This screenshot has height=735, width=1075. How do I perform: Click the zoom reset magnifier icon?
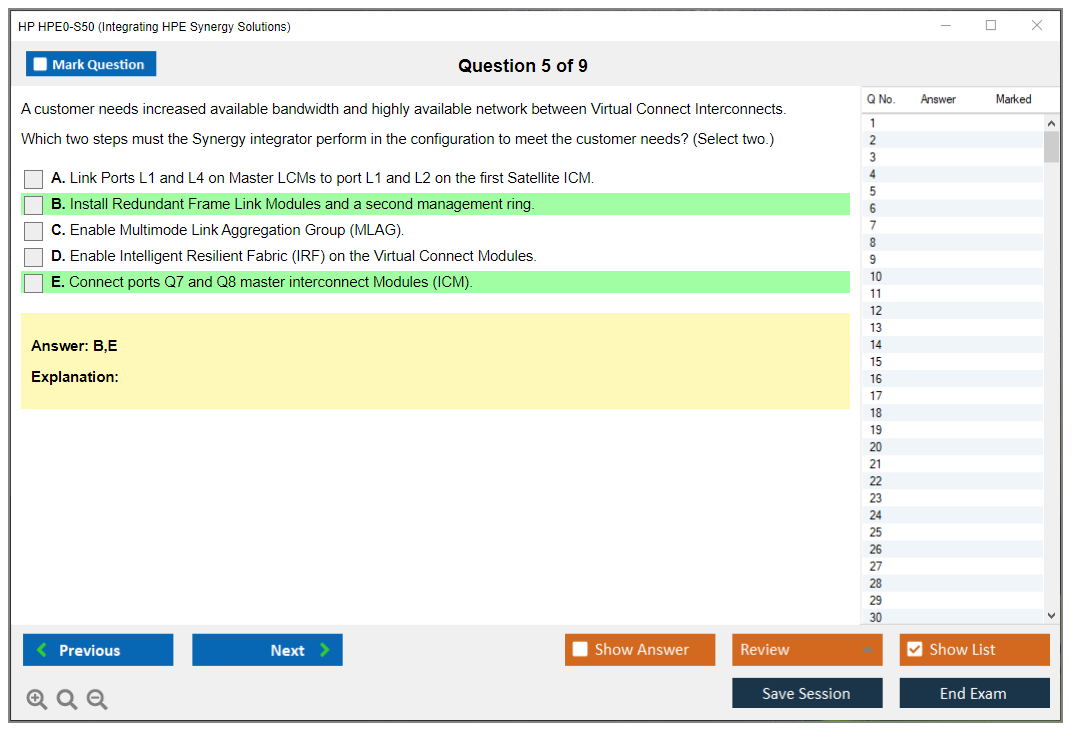67,700
